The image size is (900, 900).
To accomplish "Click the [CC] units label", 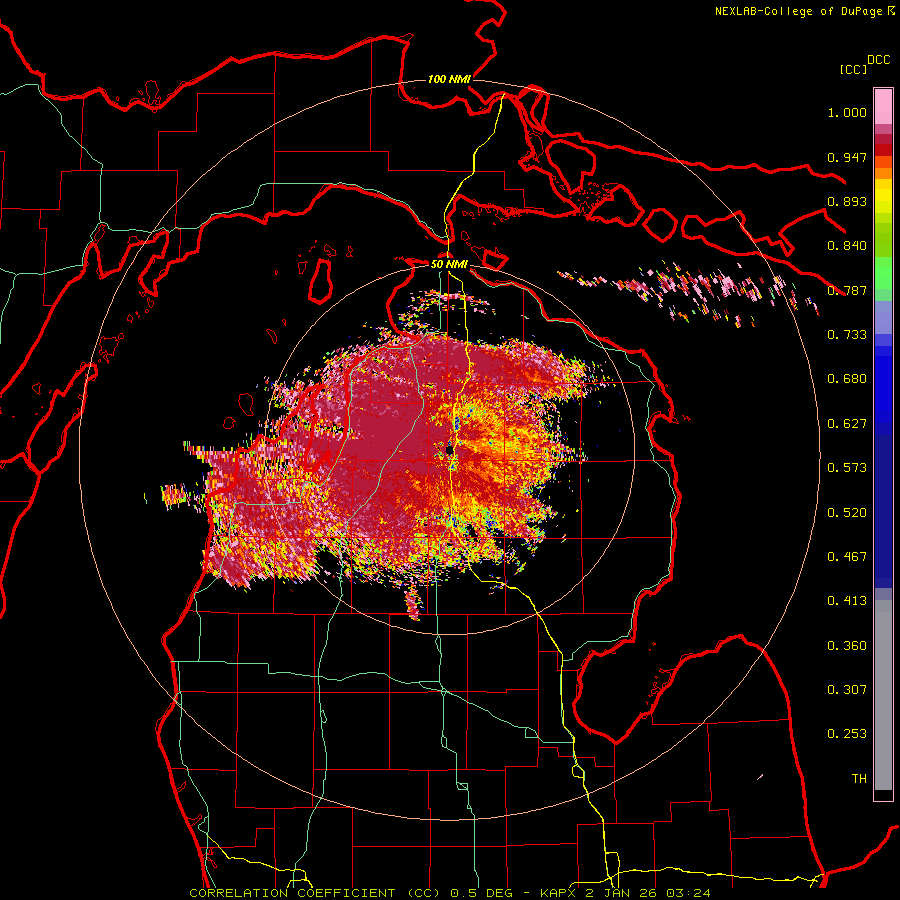I will pyautogui.click(x=853, y=69).
